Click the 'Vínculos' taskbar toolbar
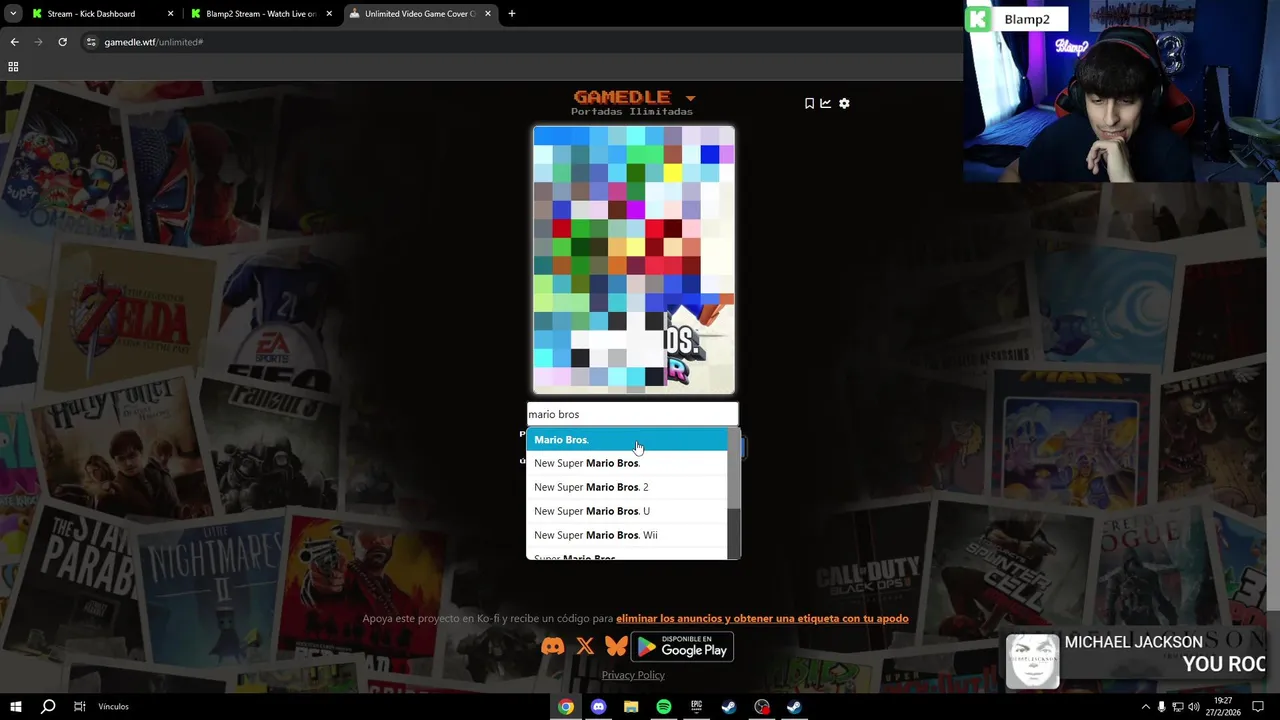Viewport: 1280px width, 720px height. point(113,707)
